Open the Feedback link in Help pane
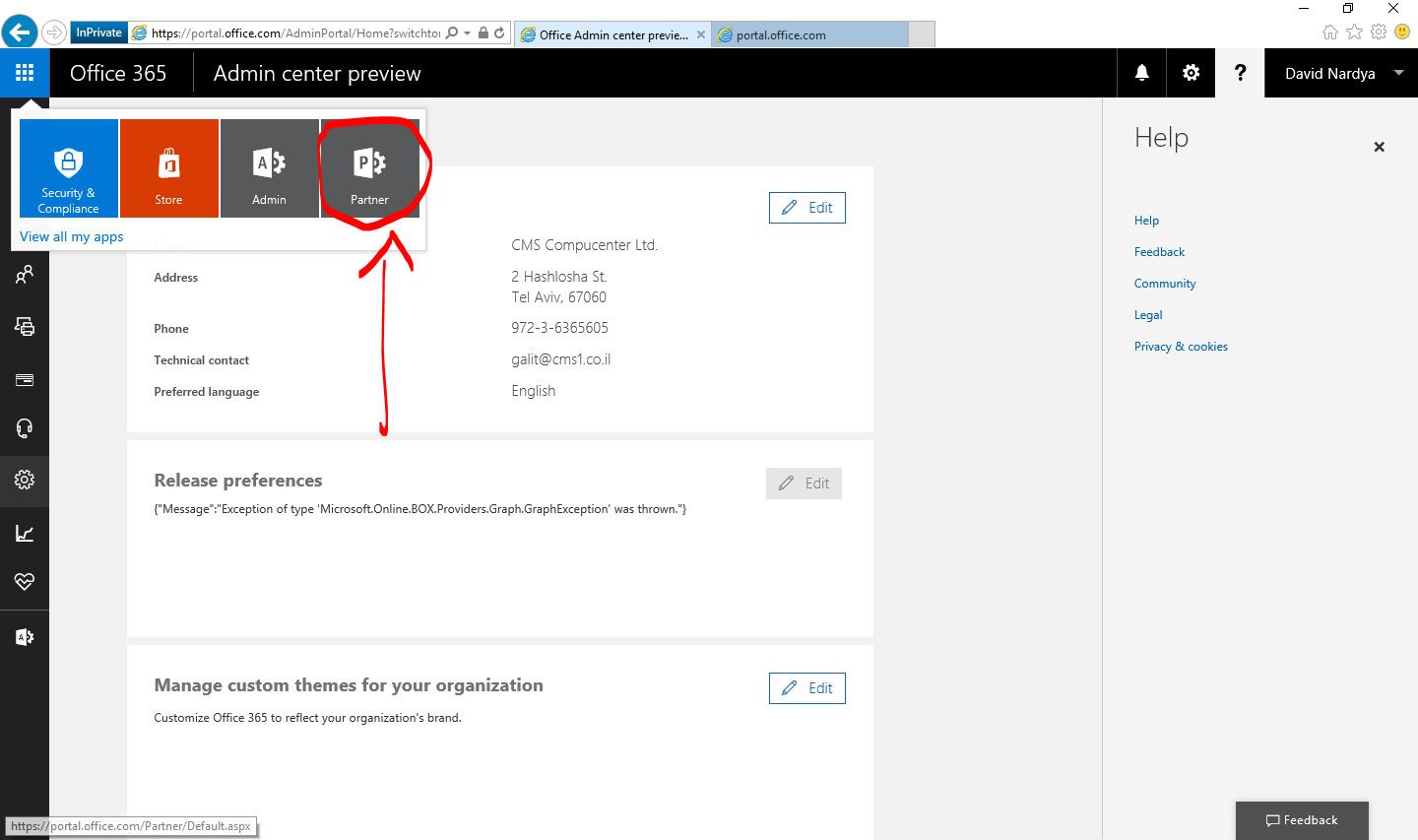This screenshot has width=1418, height=840. (x=1160, y=252)
